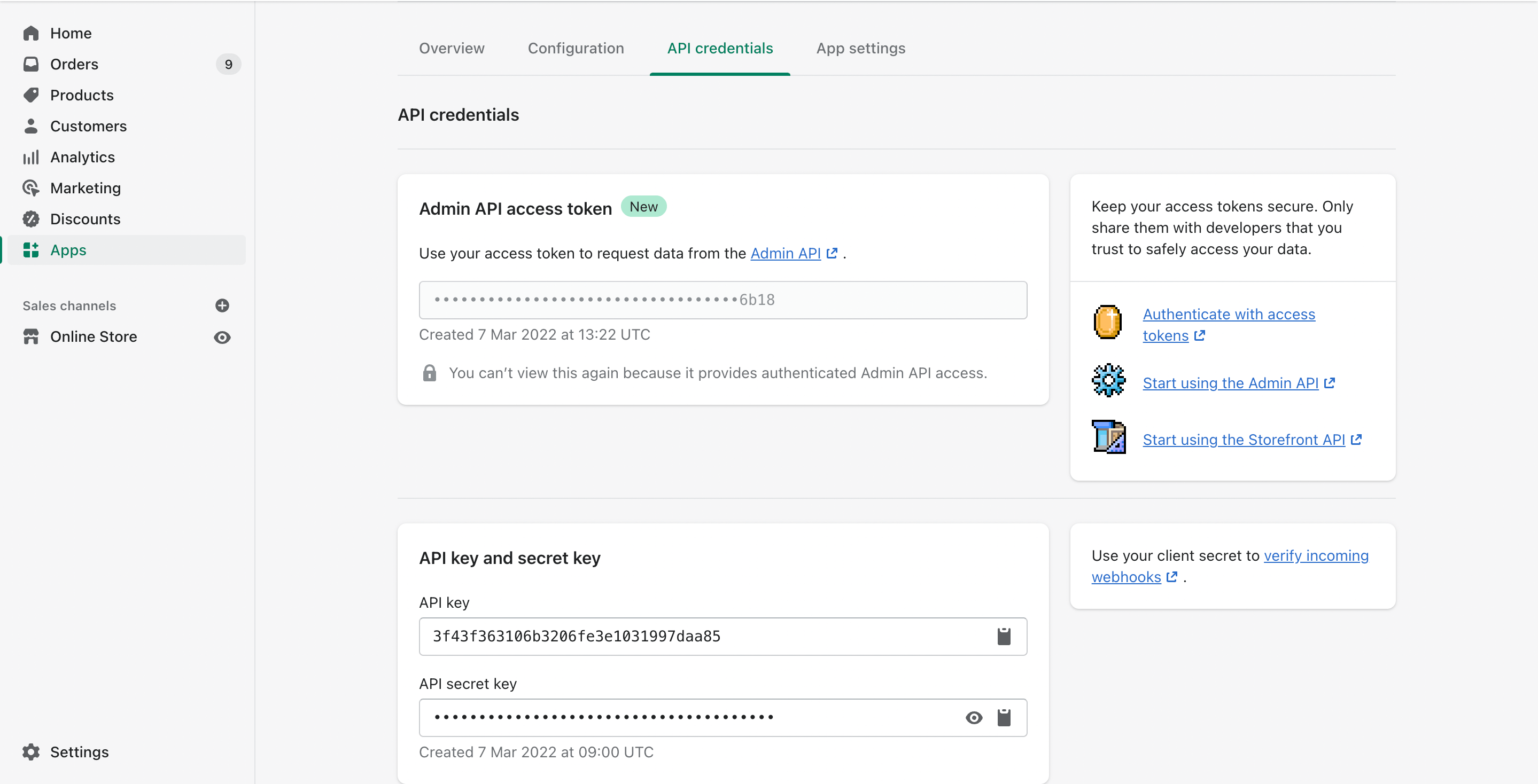Open the Products section
The image size is (1538, 784).
click(82, 96)
